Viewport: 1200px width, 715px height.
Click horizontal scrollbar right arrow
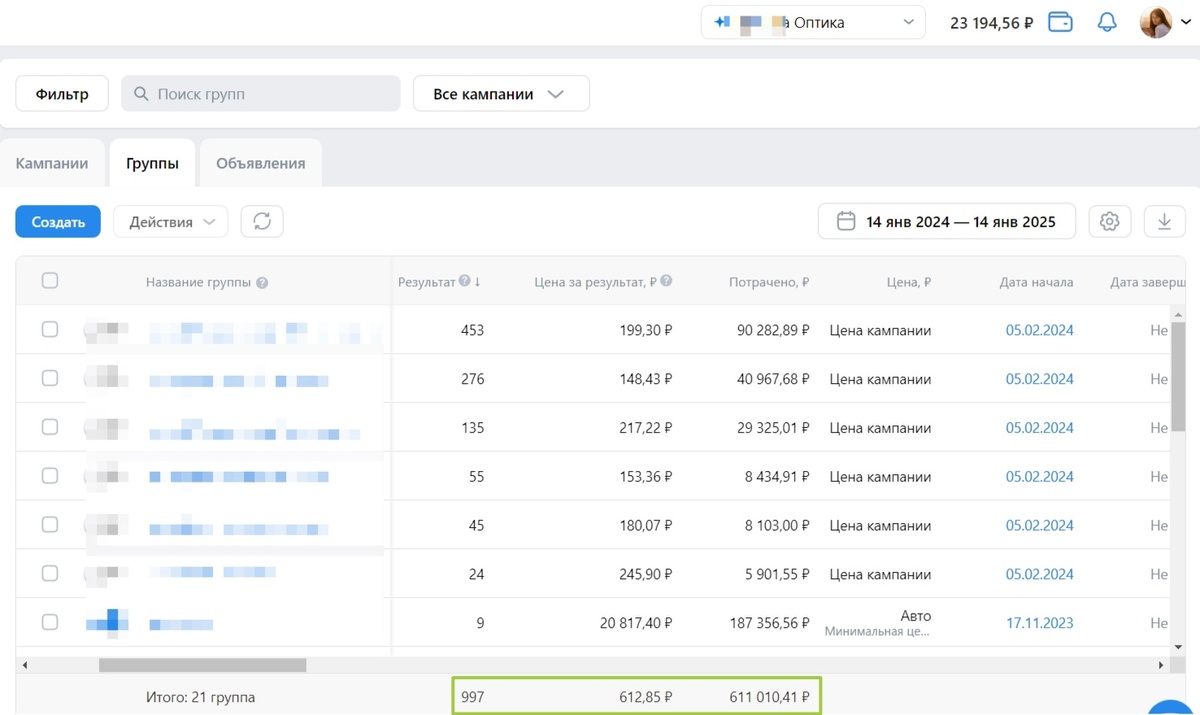click(1161, 665)
